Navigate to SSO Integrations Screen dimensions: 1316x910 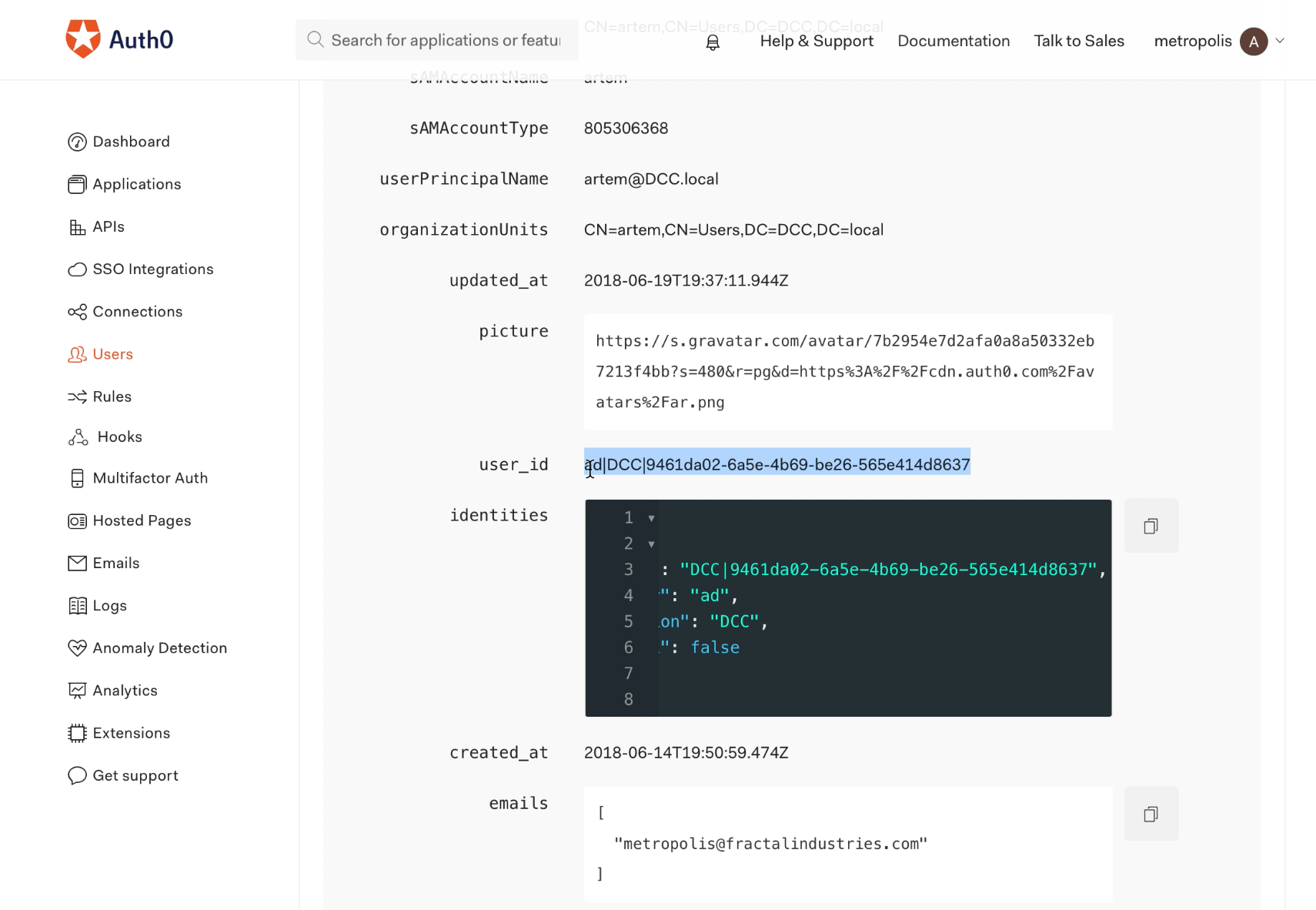click(x=153, y=269)
